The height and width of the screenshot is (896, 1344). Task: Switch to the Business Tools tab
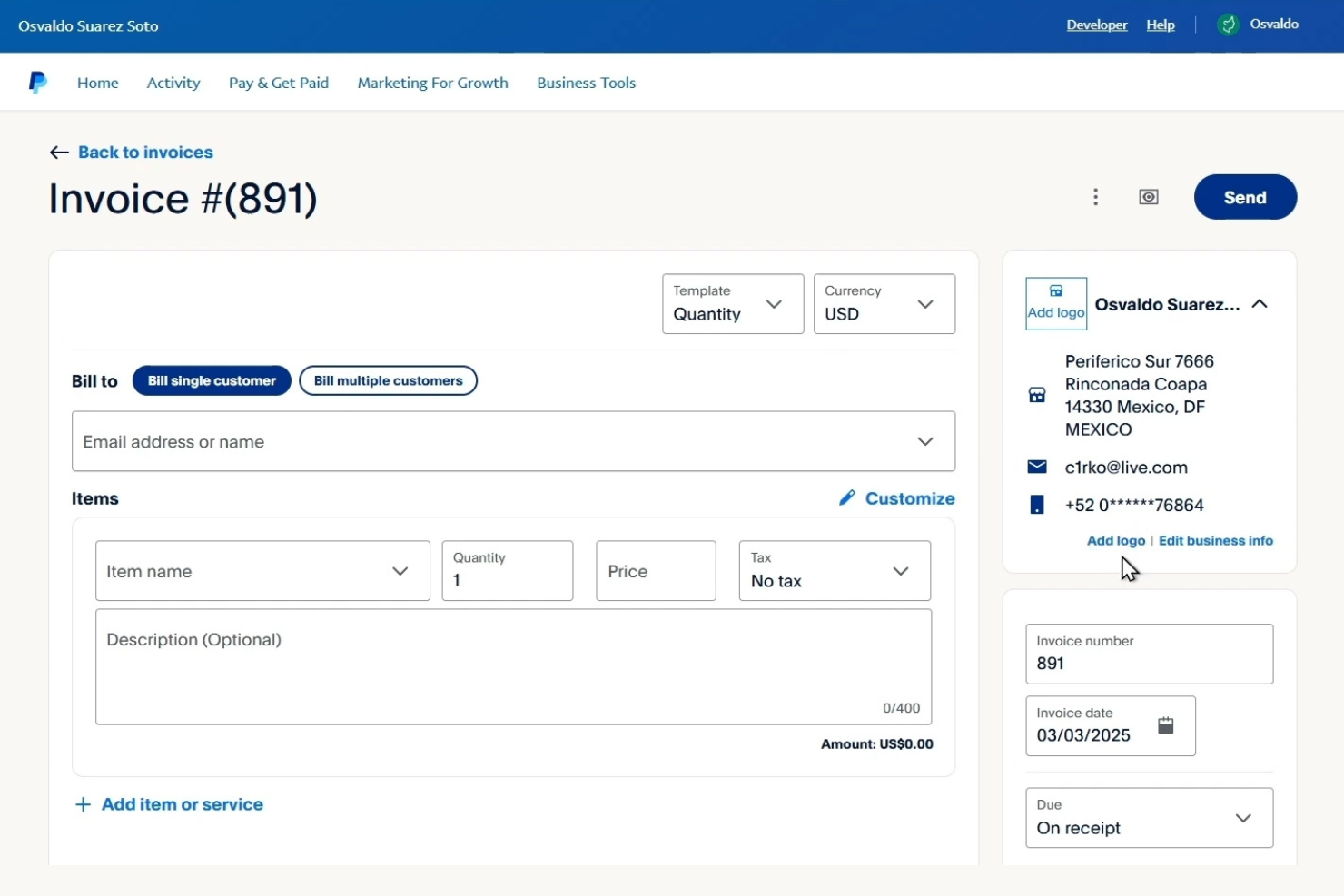(586, 82)
